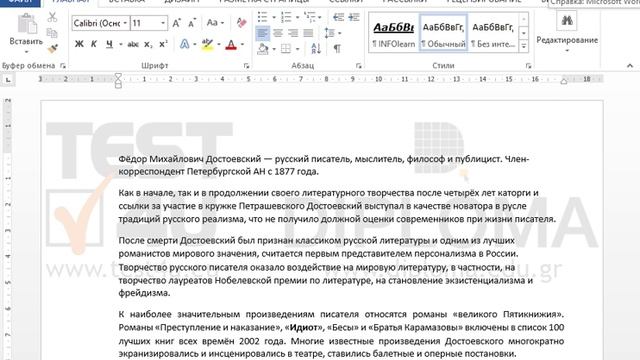The width and height of the screenshot is (640, 360).
Task: Open underline style dropdown arrow
Action: [x=121, y=44]
